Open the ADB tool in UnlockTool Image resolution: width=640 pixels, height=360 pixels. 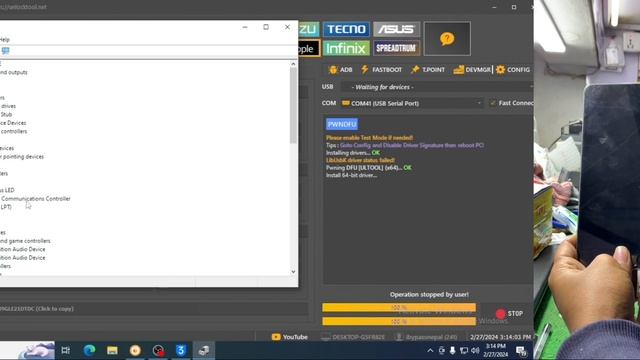pyautogui.click(x=340, y=70)
